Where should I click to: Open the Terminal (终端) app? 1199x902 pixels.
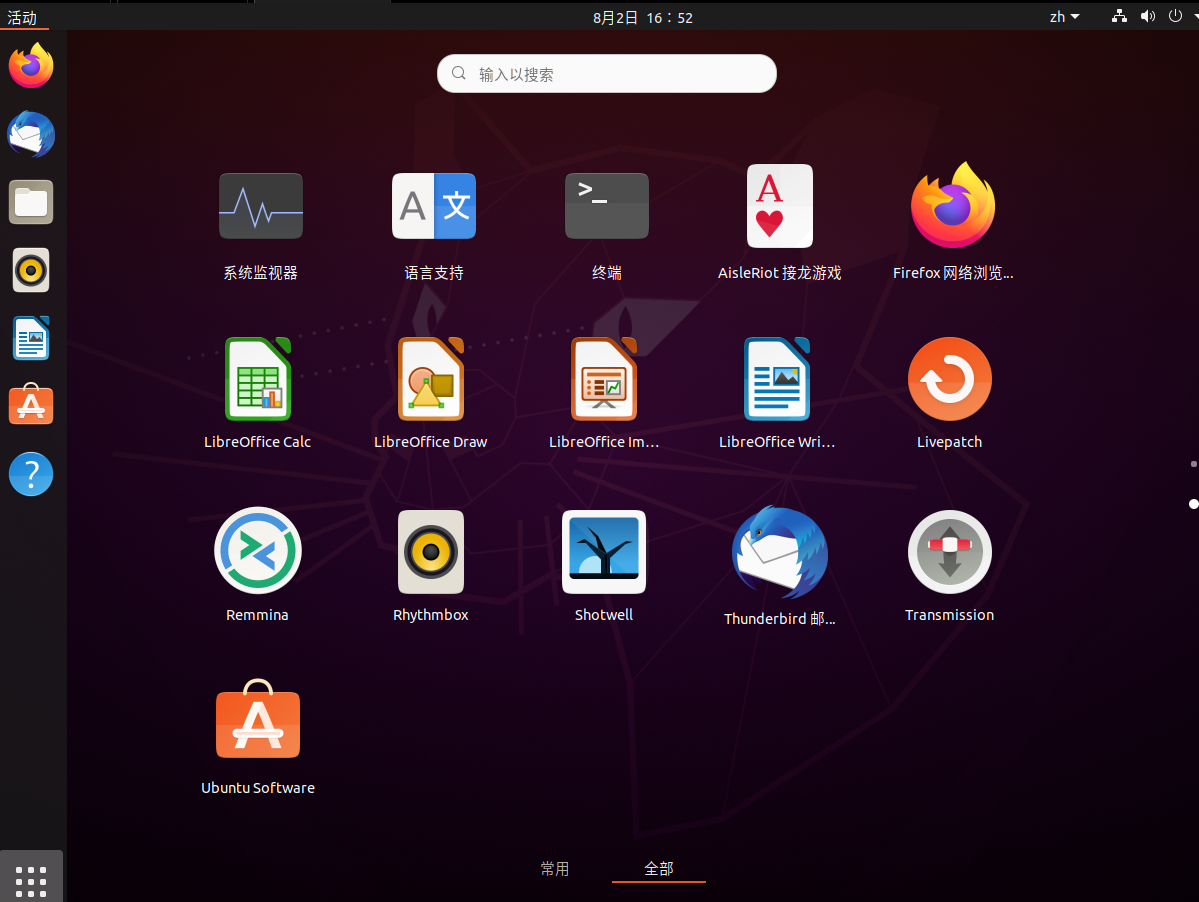[606, 206]
